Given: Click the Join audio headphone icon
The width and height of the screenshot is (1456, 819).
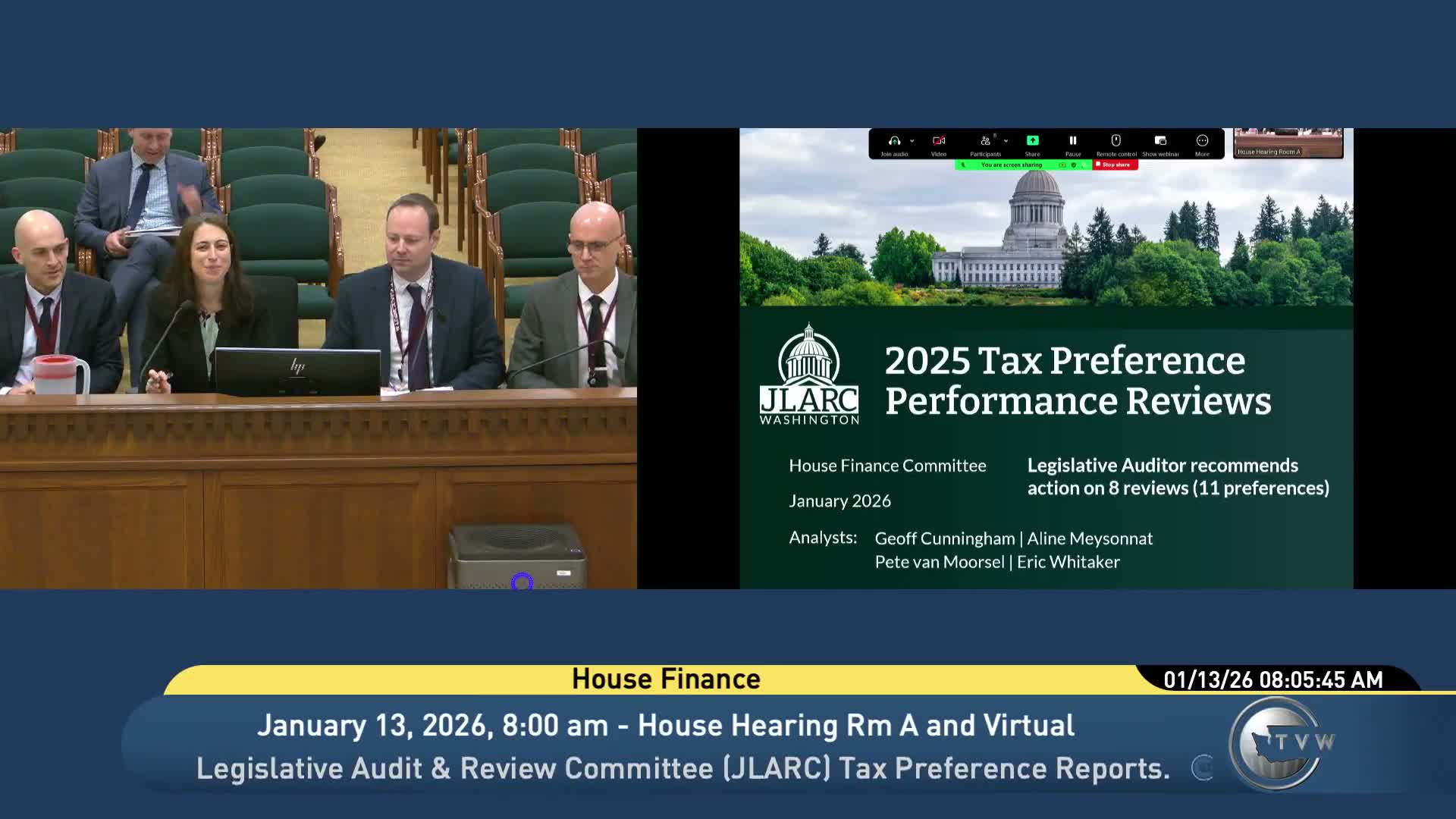Looking at the screenshot, I should click(x=894, y=141).
